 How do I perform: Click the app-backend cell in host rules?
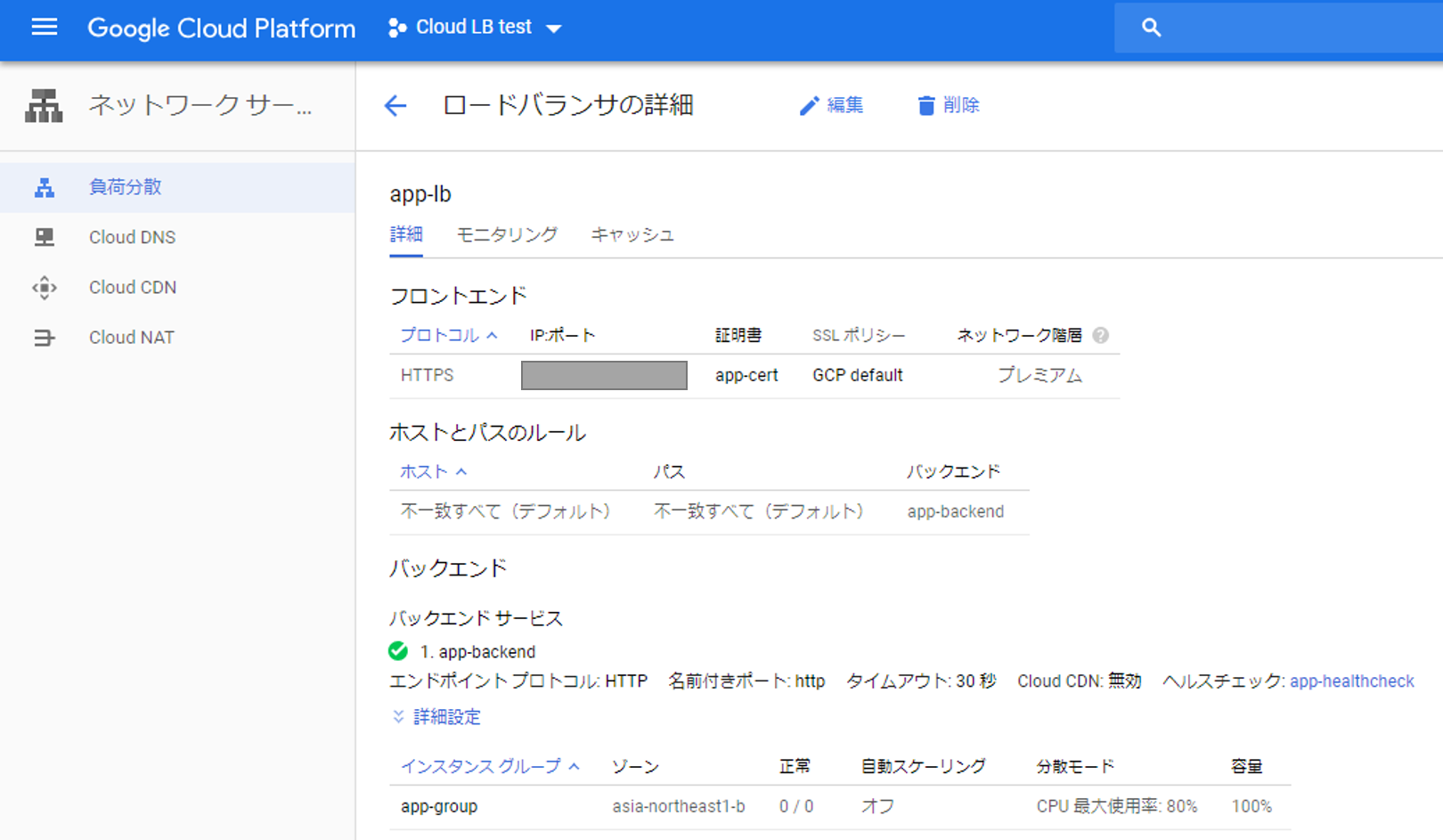(955, 511)
